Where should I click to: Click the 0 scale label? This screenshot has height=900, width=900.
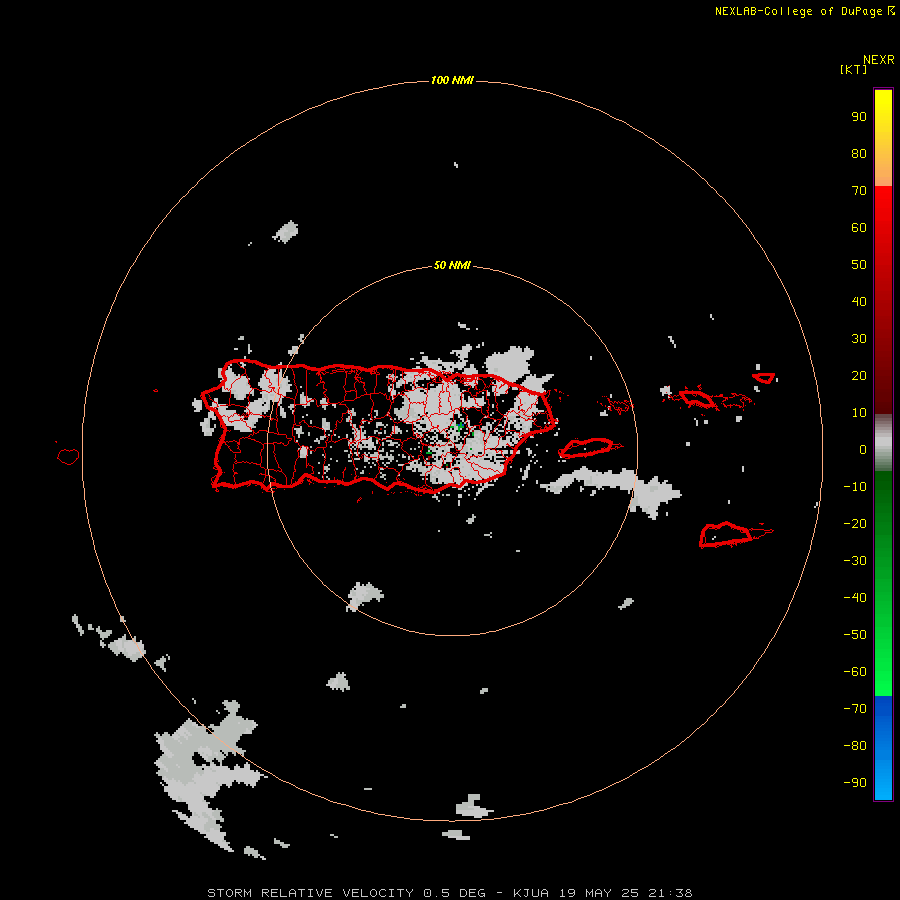[863, 450]
